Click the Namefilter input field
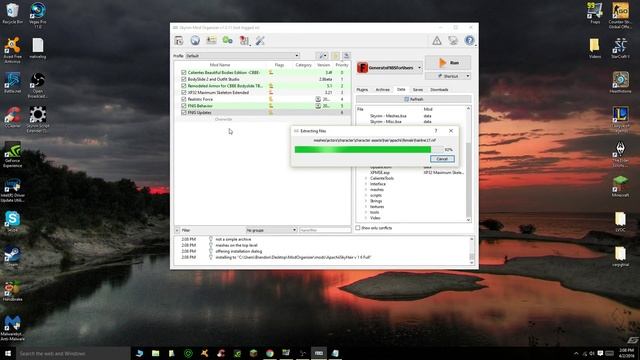This screenshot has width=640, height=360. tap(325, 230)
